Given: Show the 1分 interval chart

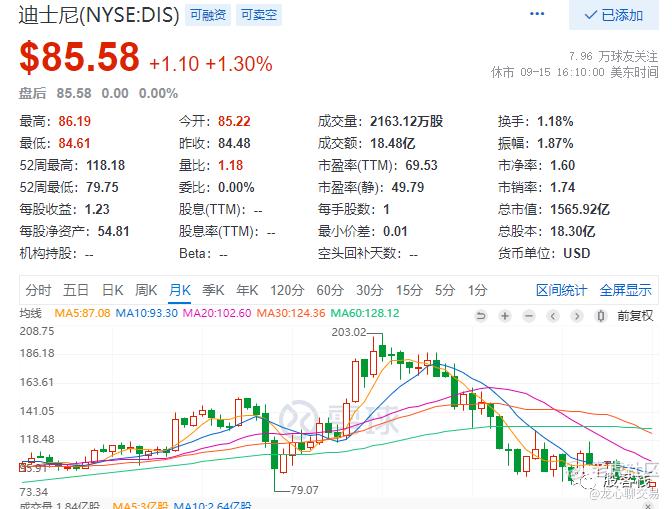Looking at the screenshot, I should point(477,290).
